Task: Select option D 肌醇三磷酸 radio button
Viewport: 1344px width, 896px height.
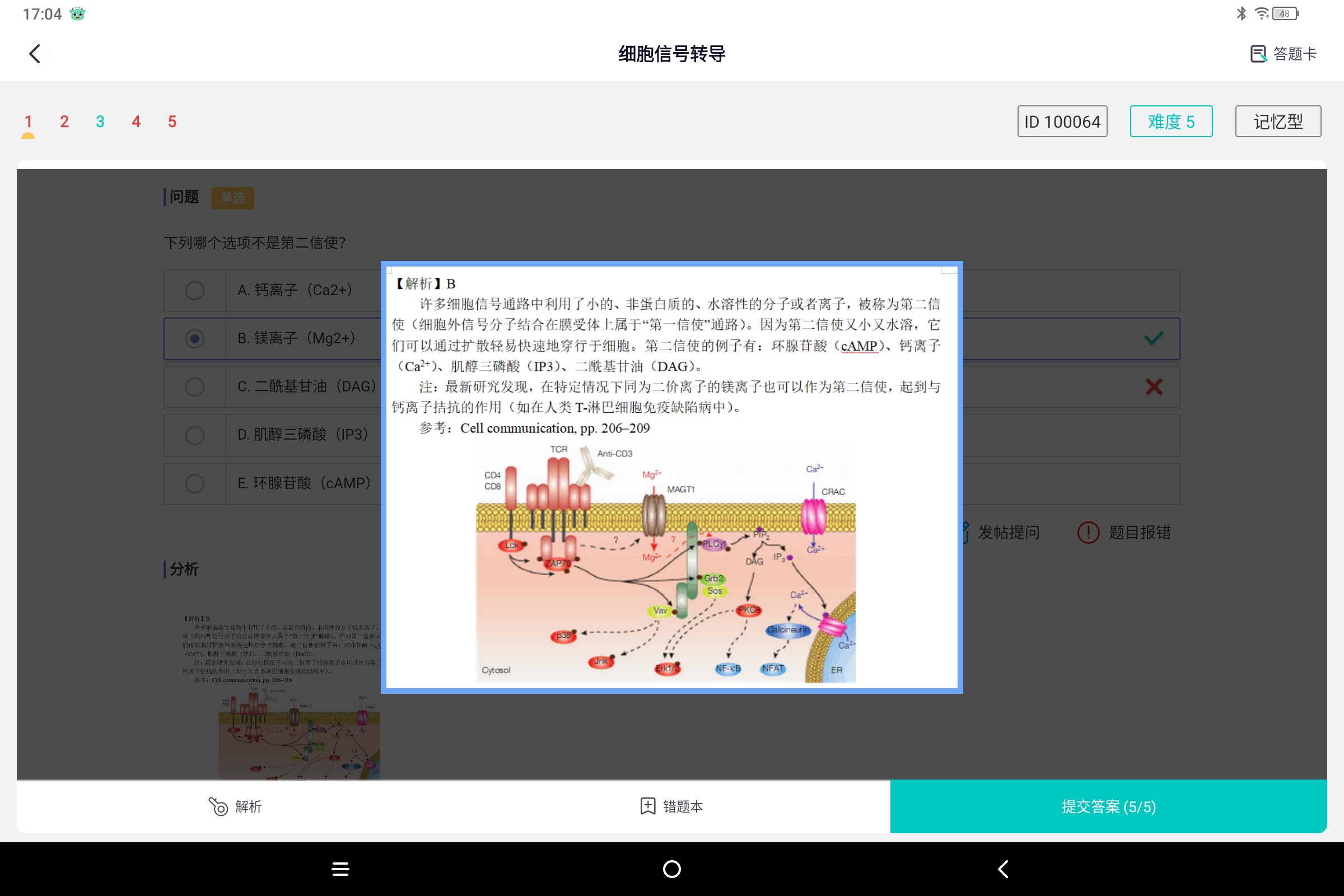Action: click(x=195, y=436)
